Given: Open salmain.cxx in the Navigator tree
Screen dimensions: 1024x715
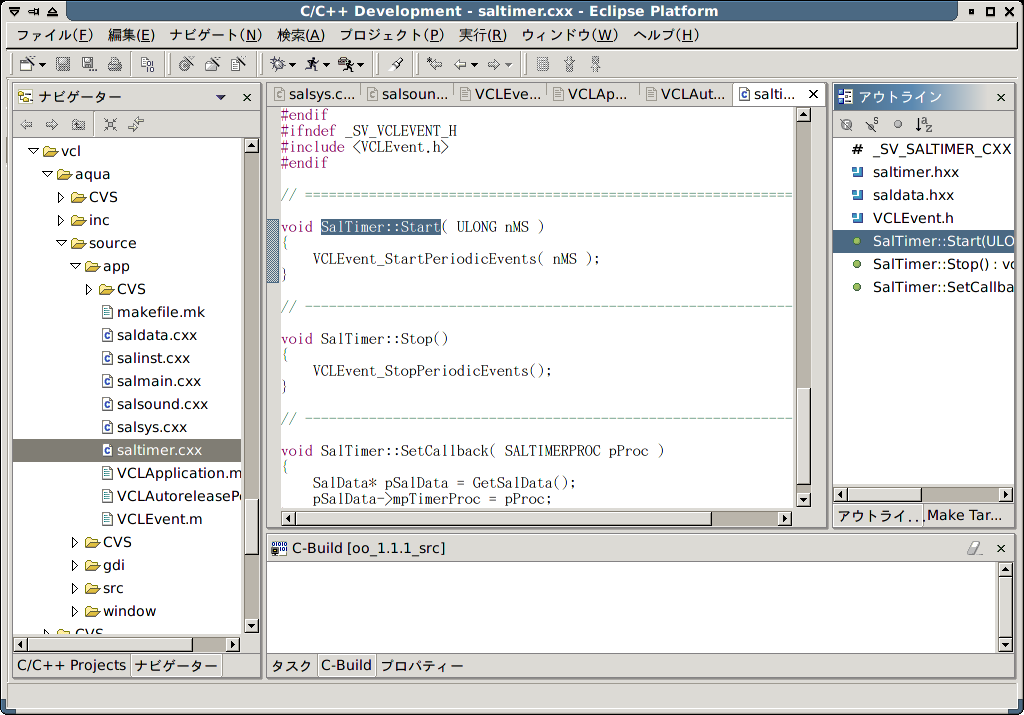Looking at the screenshot, I should pos(158,381).
